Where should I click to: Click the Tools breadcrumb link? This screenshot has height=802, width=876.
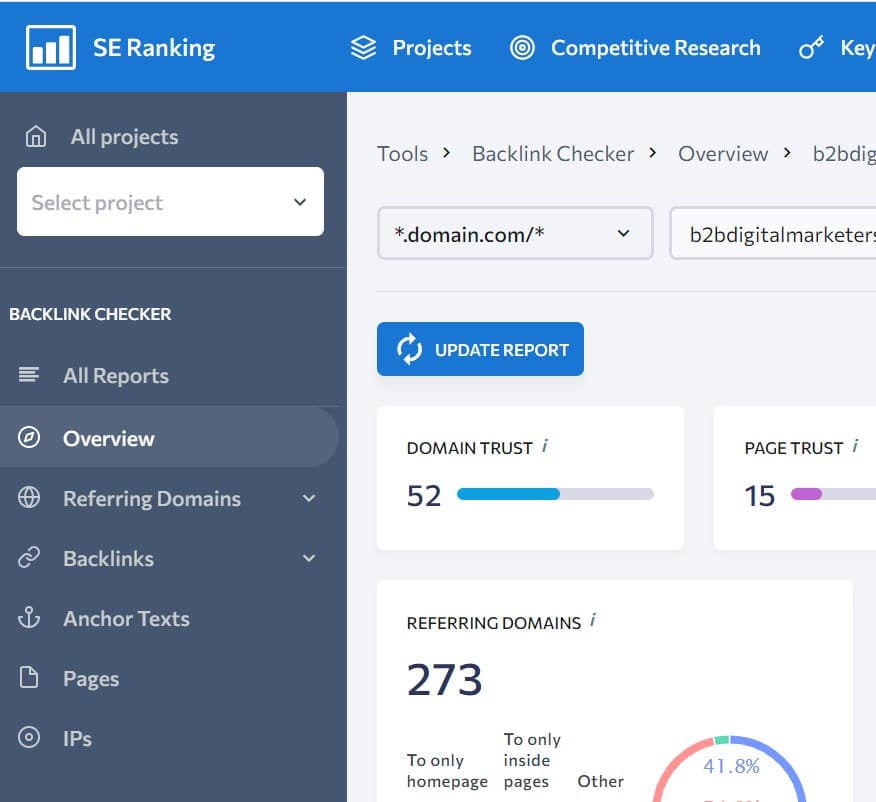402,154
